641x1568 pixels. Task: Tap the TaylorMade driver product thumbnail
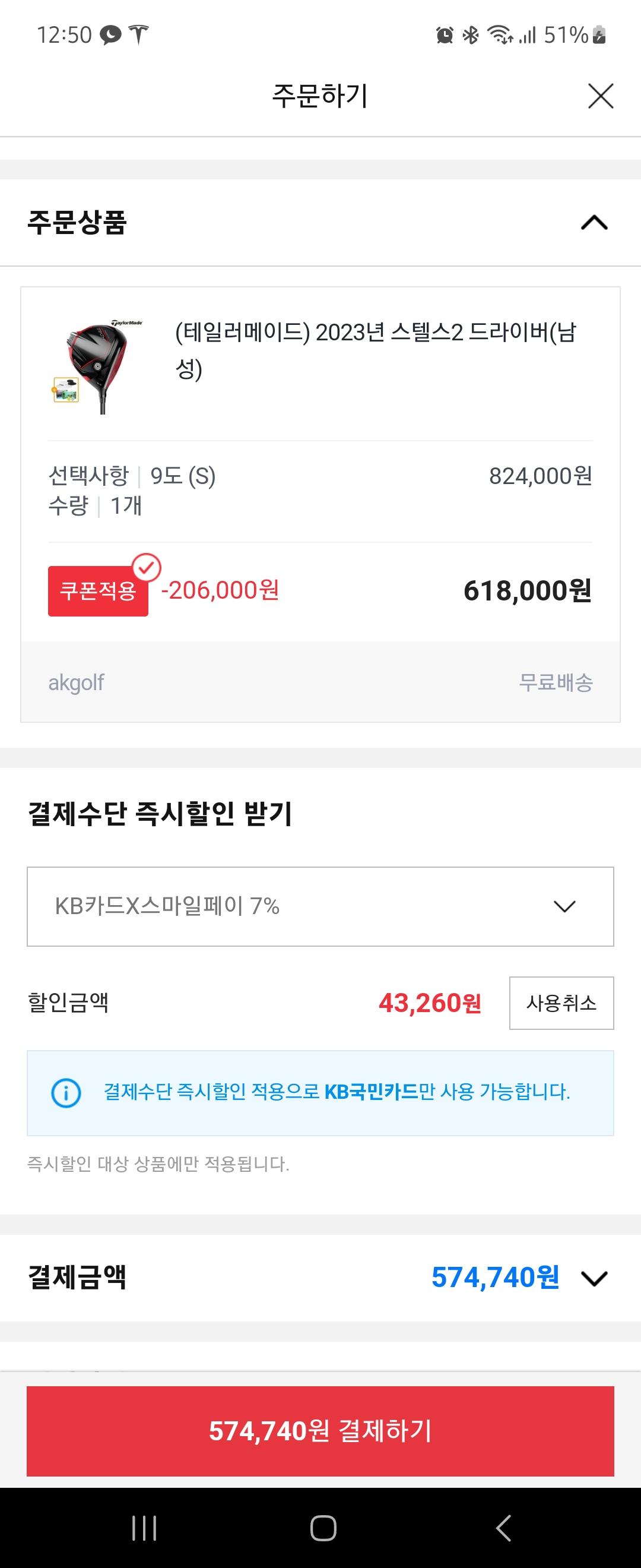pyautogui.click(x=97, y=366)
